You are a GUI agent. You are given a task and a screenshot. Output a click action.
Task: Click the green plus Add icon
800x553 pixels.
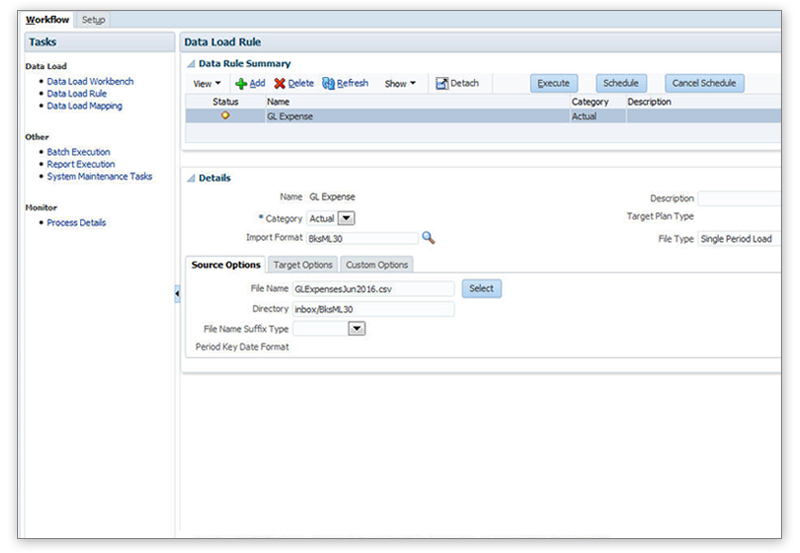point(241,84)
